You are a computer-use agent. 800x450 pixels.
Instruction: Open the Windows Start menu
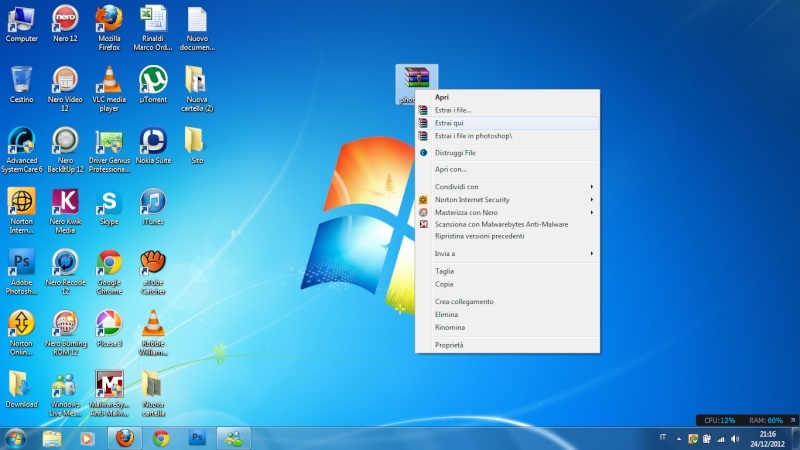coord(15,439)
